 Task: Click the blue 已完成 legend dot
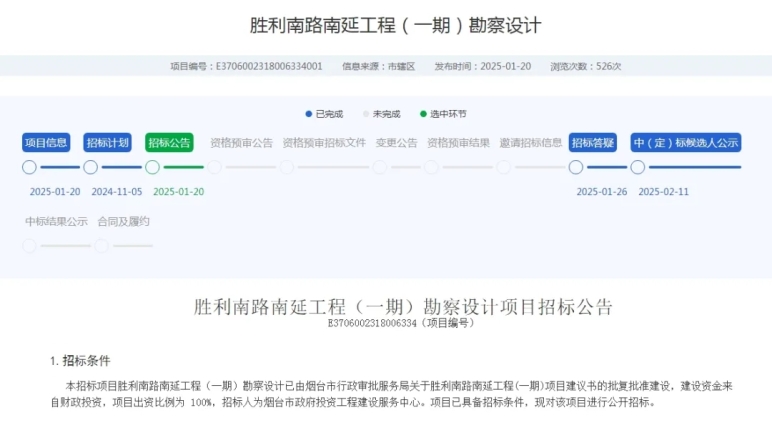coord(309,114)
